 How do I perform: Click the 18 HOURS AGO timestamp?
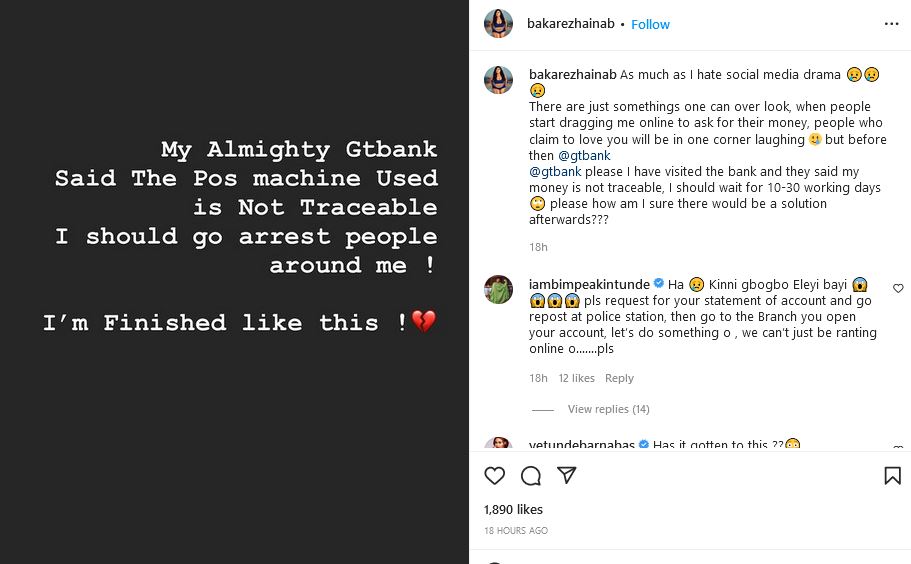516,530
